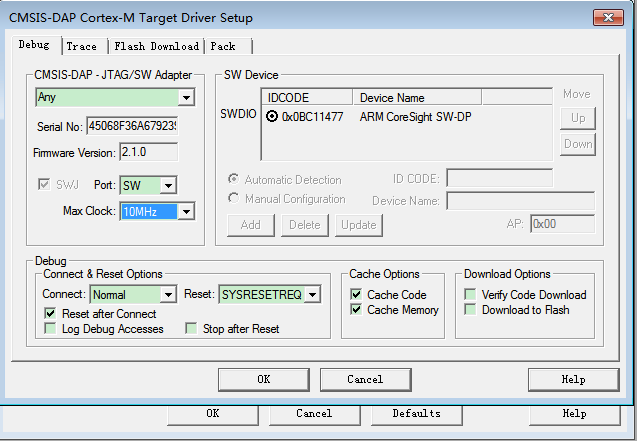Click OK in the Driver Setup dialog
Viewport: 637px width, 441px height.
264,380
